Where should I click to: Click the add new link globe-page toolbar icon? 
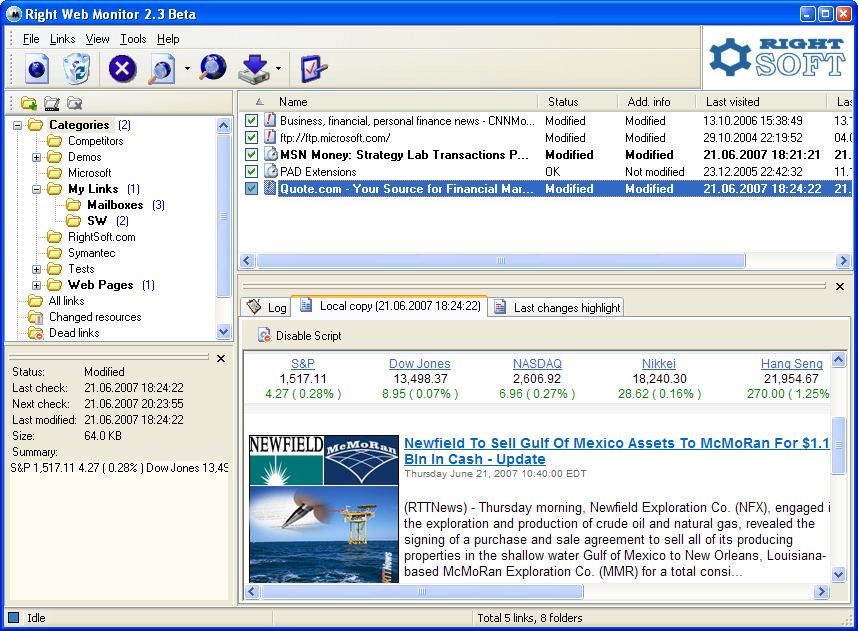(x=37, y=69)
